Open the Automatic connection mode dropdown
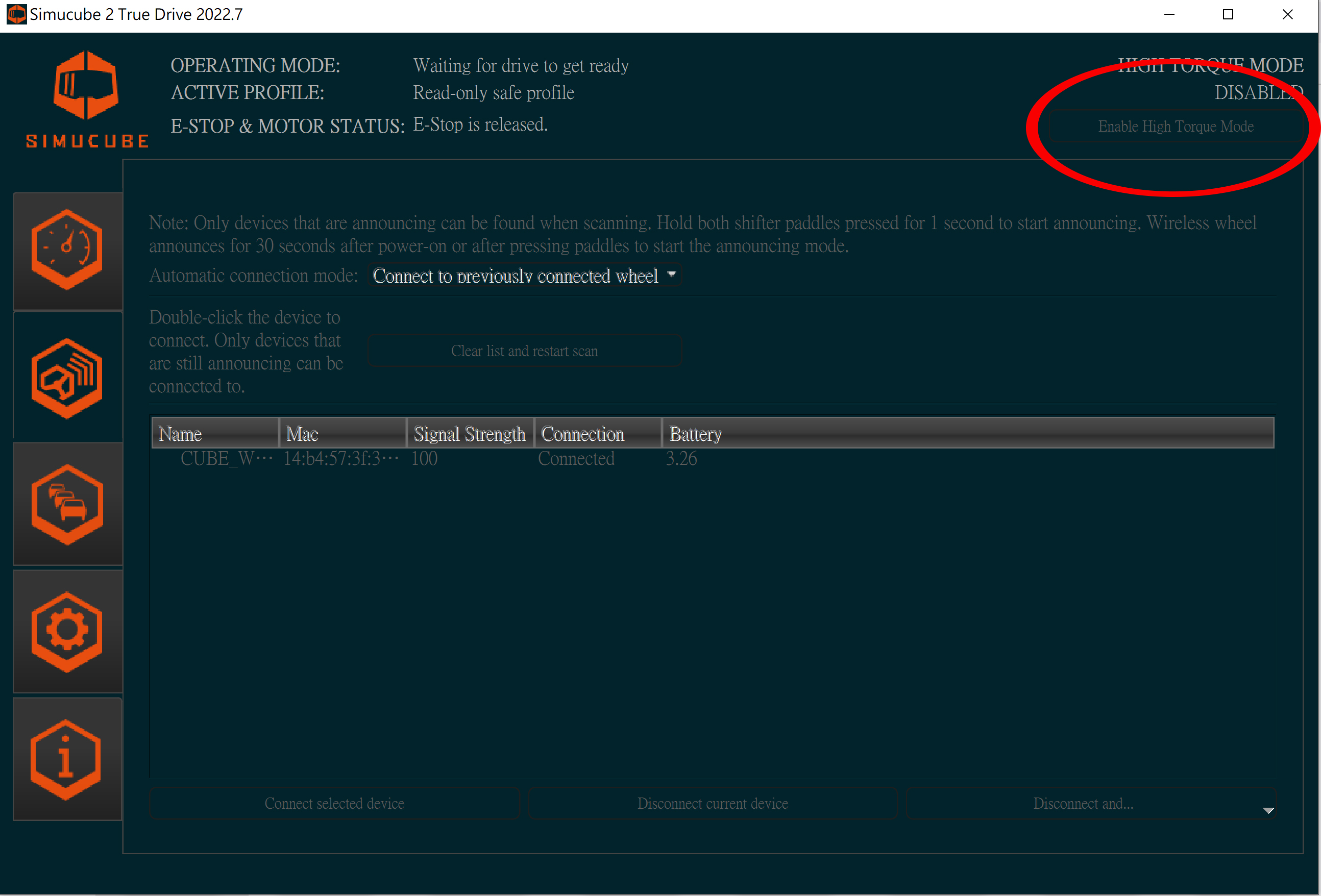 524,276
